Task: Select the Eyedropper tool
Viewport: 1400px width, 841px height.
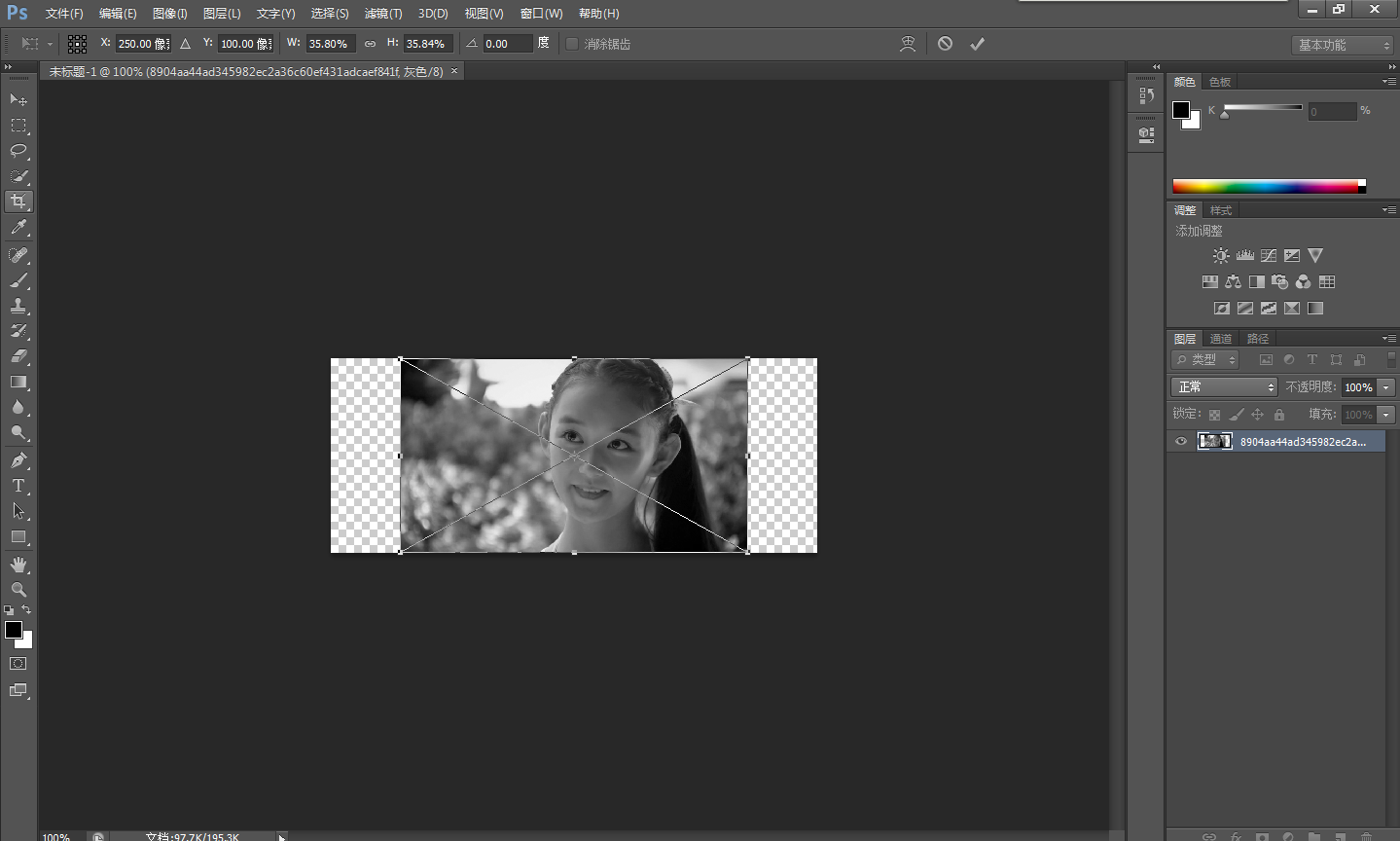Action: click(18, 228)
